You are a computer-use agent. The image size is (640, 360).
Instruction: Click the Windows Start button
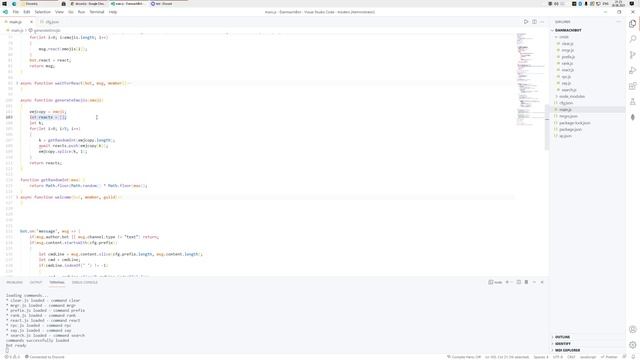point(4,4)
